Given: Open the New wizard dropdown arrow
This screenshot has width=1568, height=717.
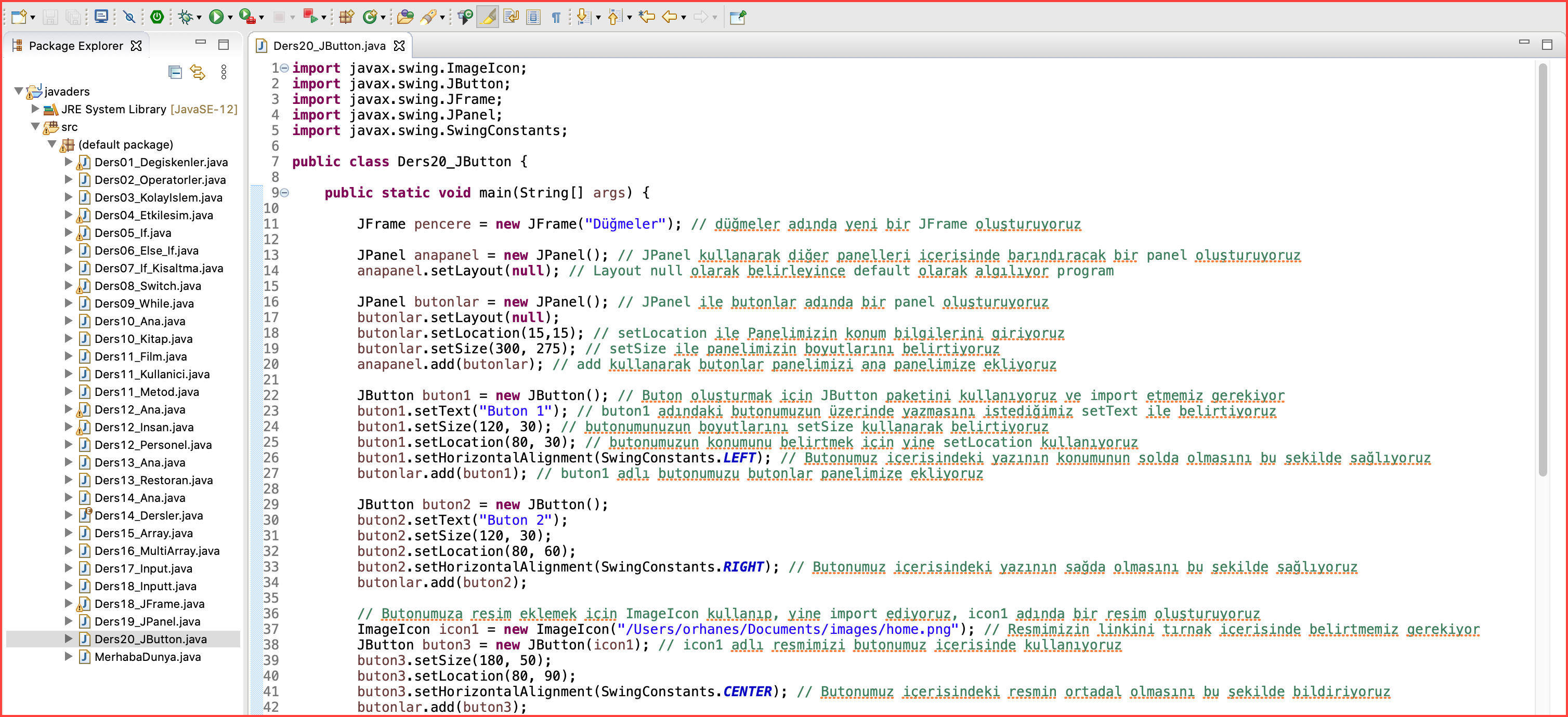Looking at the screenshot, I should tap(32, 18).
